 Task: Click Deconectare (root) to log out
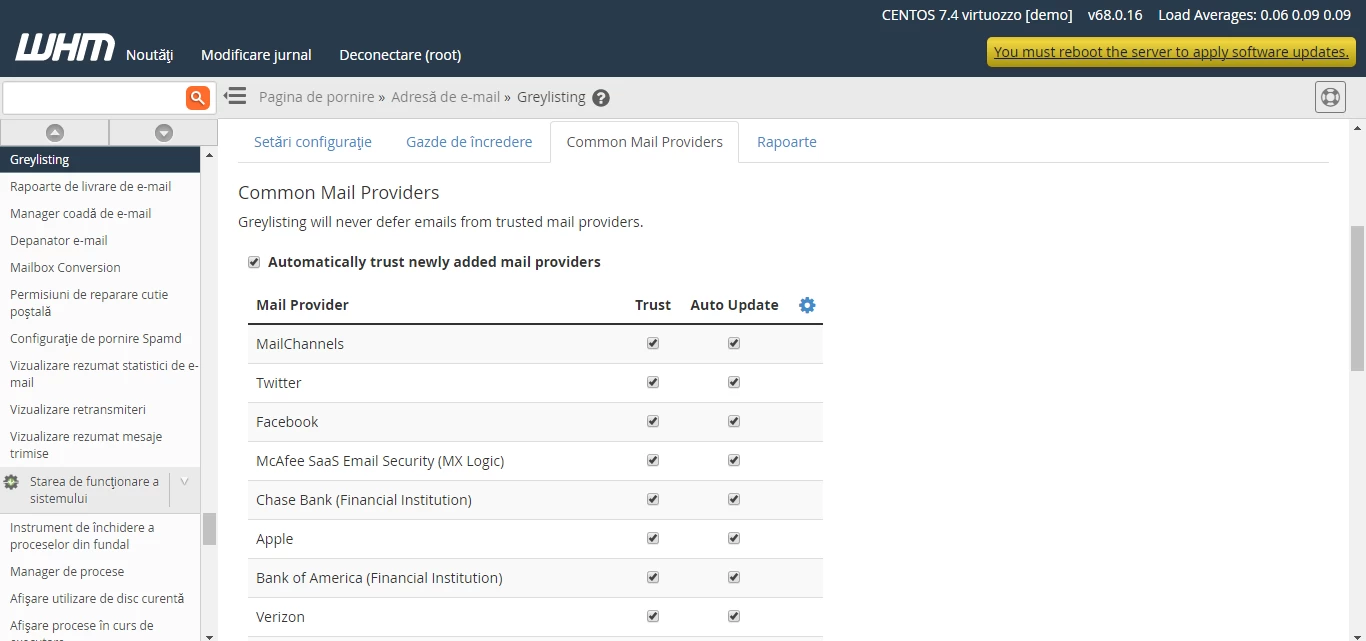click(400, 55)
